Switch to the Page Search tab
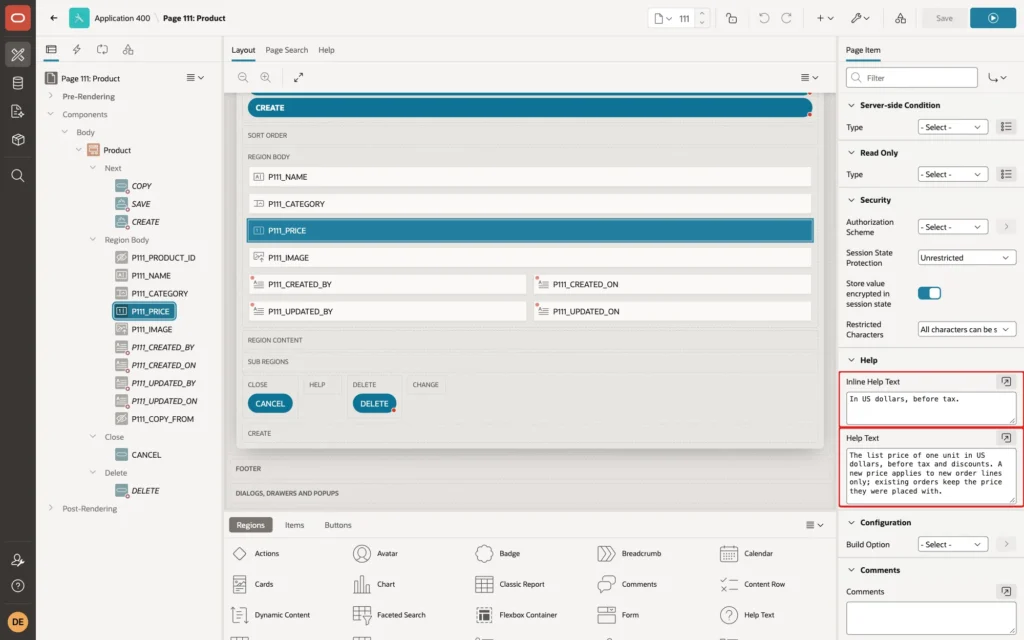 tap(287, 50)
